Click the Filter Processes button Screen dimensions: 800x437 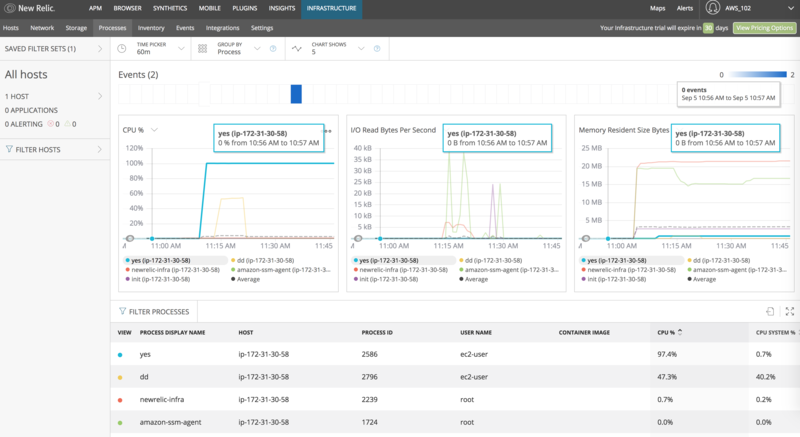154,312
